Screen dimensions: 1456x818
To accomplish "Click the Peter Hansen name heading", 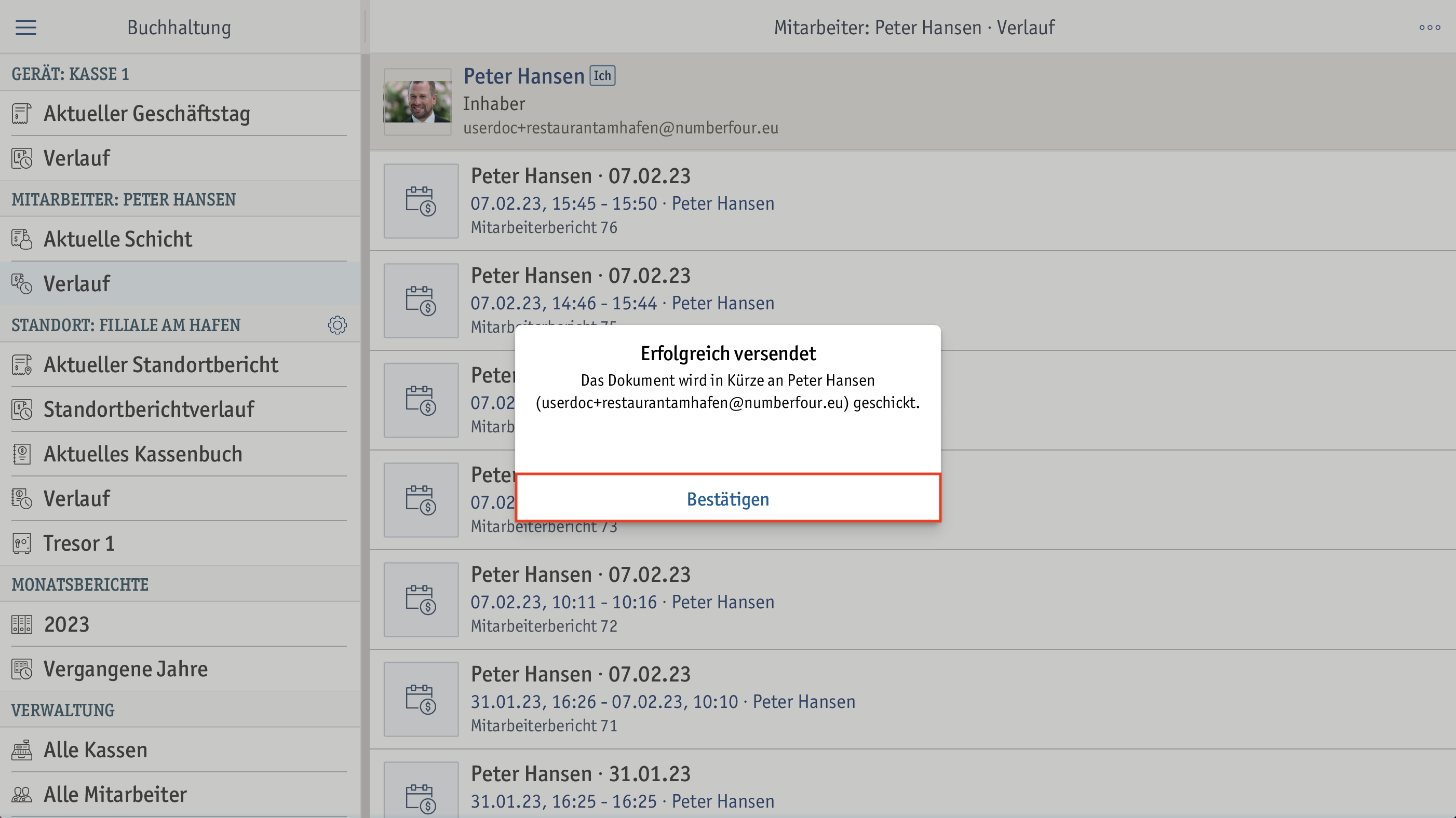I will coord(523,76).
